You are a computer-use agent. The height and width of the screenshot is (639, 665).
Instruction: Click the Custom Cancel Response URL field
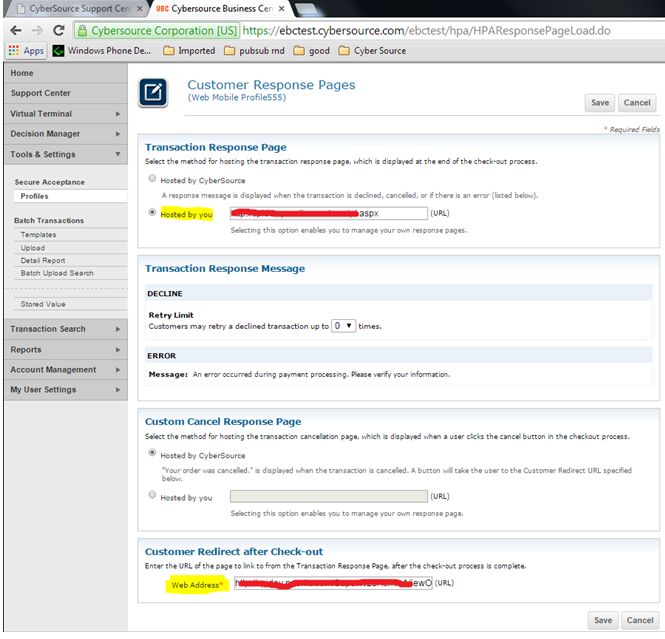point(329,497)
